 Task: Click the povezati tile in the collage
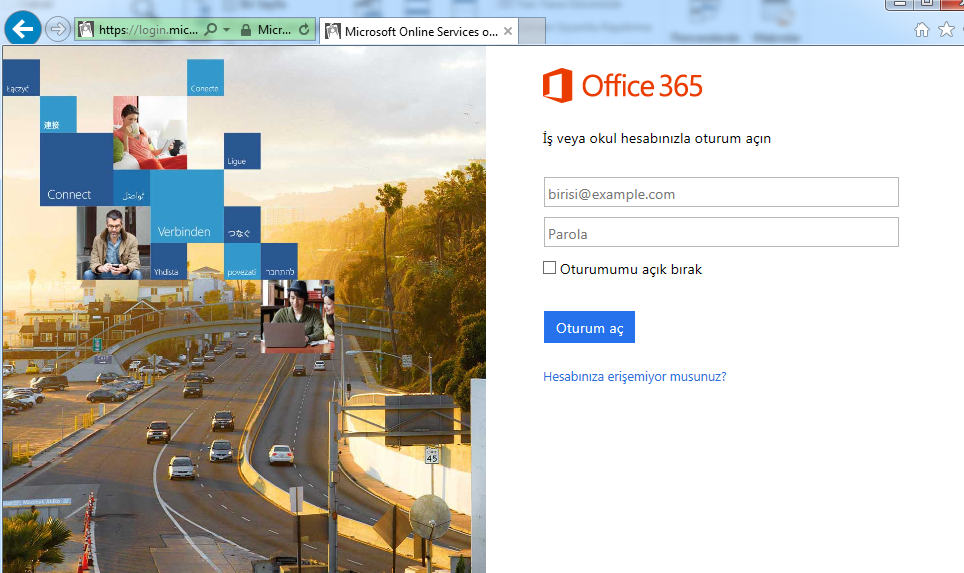pos(242,261)
